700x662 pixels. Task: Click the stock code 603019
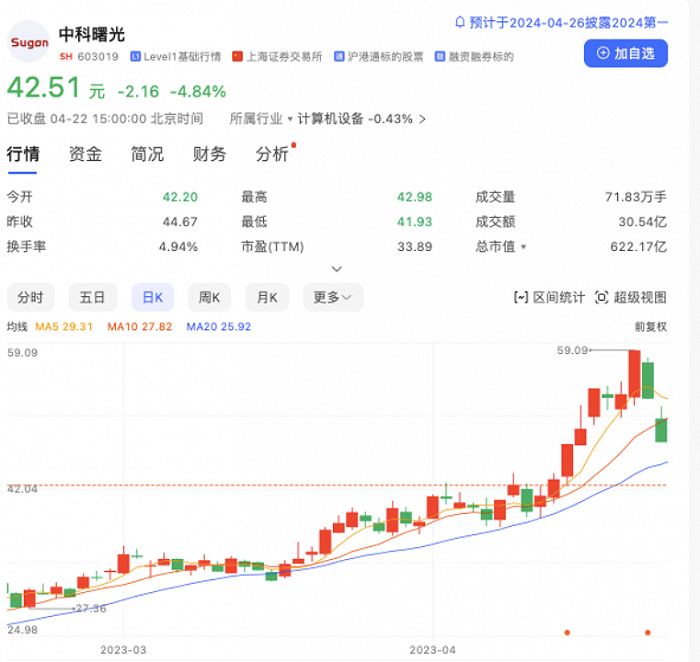pos(98,57)
